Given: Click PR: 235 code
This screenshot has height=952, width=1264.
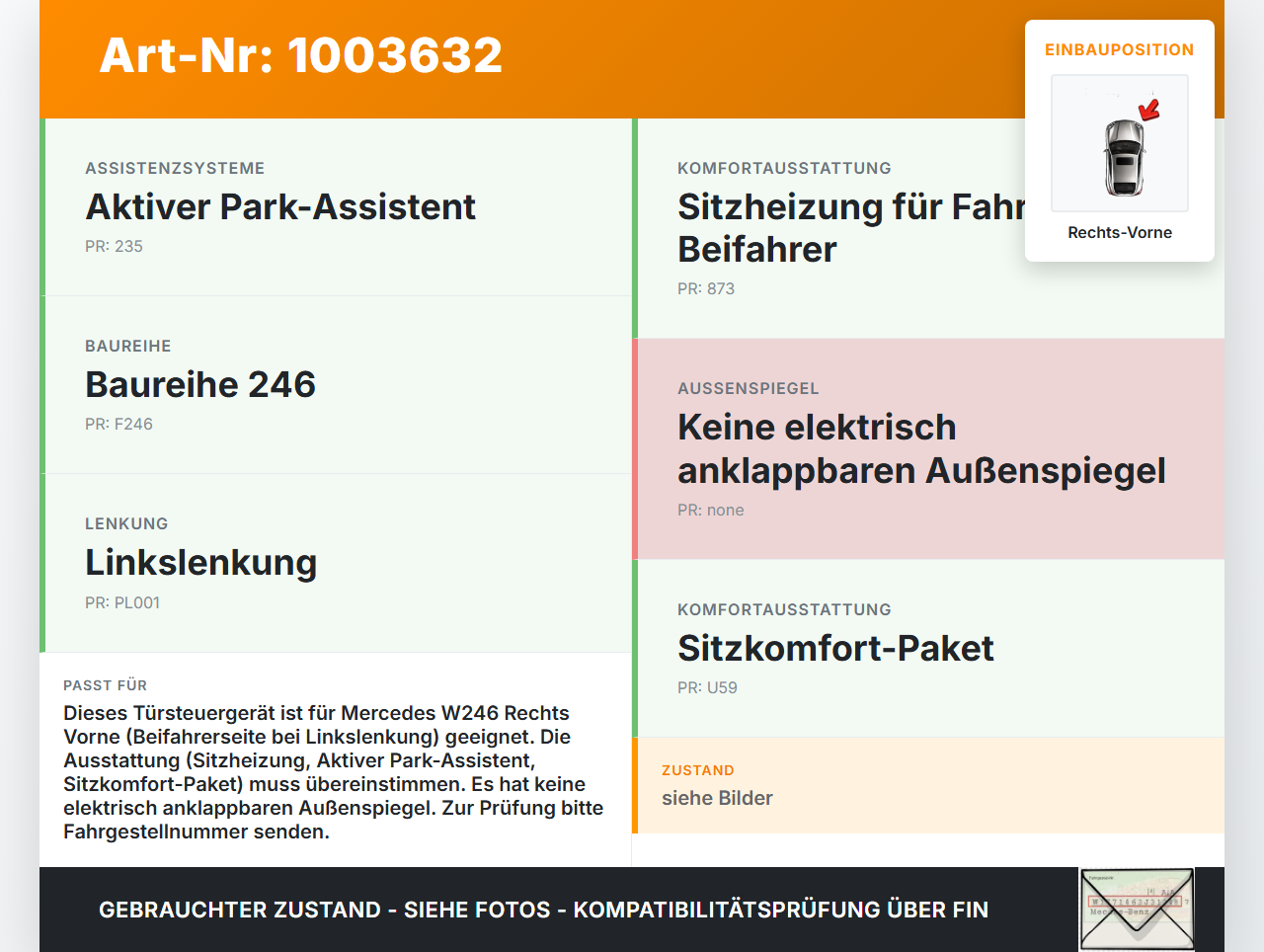Looking at the screenshot, I should (x=114, y=246).
